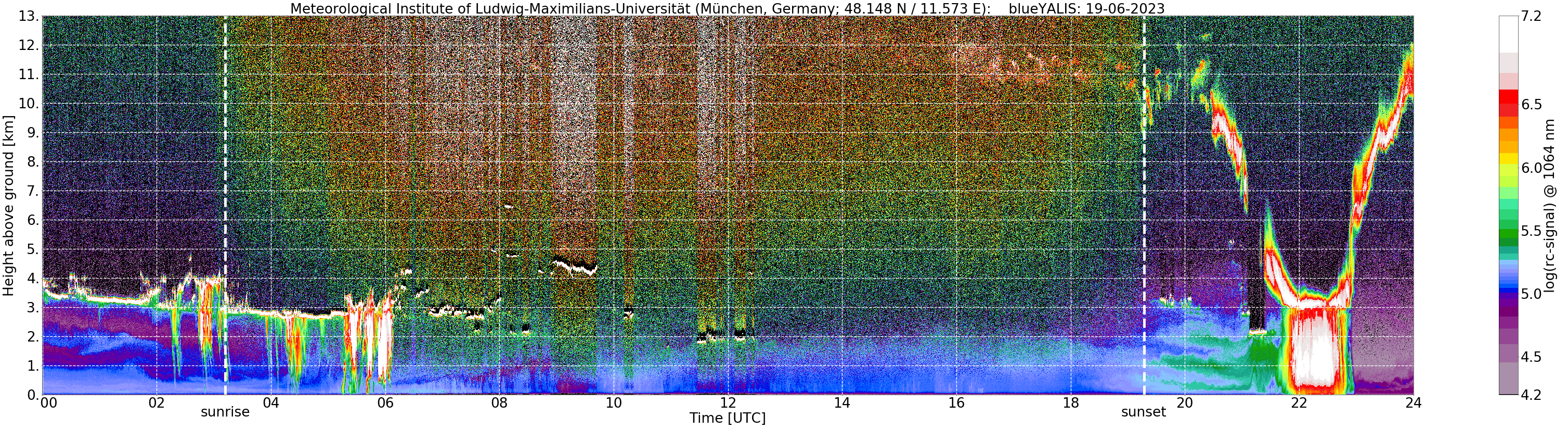Click the '6.' height tick label
Image resolution: width=1568 pixels, height=429 pixels.
33,221
